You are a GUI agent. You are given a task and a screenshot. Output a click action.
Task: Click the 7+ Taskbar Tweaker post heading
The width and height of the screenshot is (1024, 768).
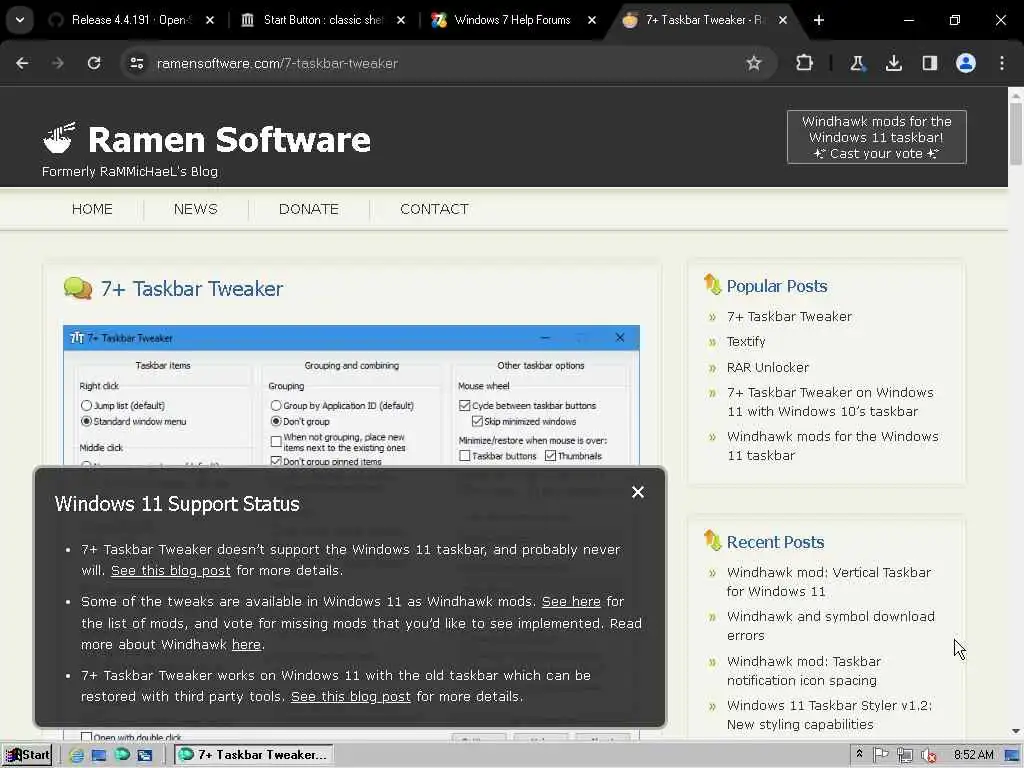point(192,289)
